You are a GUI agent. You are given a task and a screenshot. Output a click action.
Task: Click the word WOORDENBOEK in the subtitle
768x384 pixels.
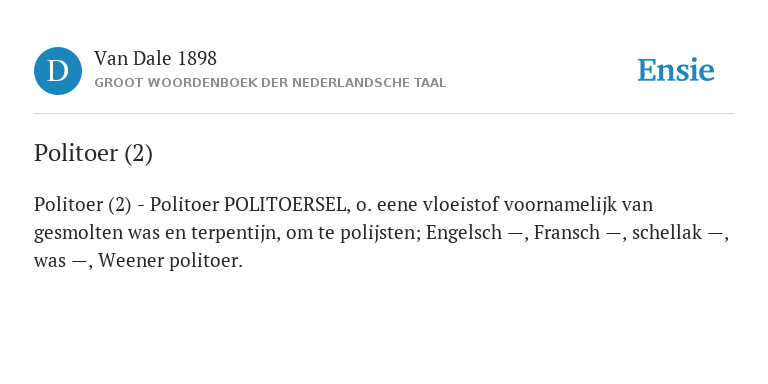191,83
